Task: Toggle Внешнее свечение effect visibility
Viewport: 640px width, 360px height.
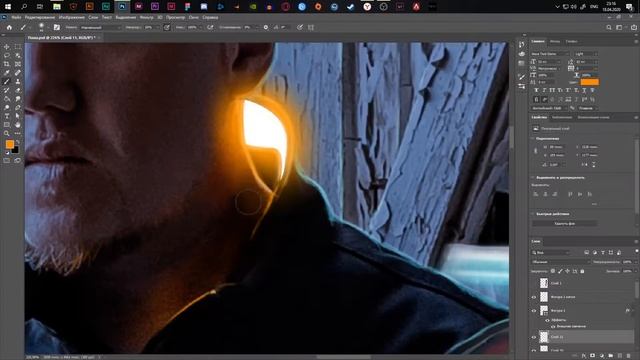Action: coord(553,327)
